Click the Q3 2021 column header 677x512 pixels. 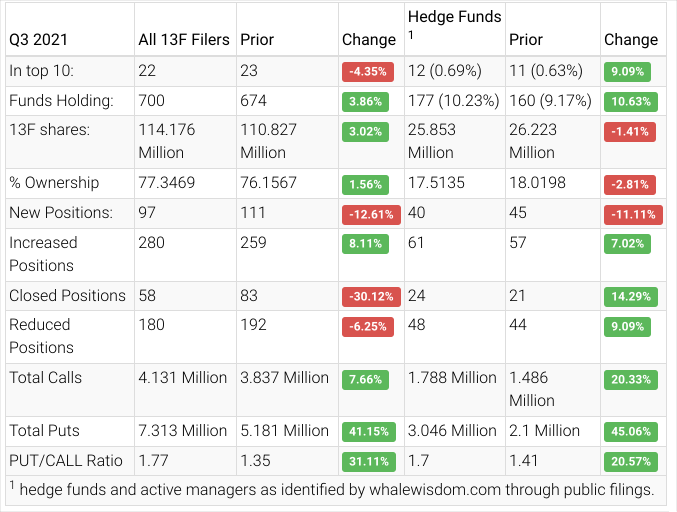tap(41, 40)
